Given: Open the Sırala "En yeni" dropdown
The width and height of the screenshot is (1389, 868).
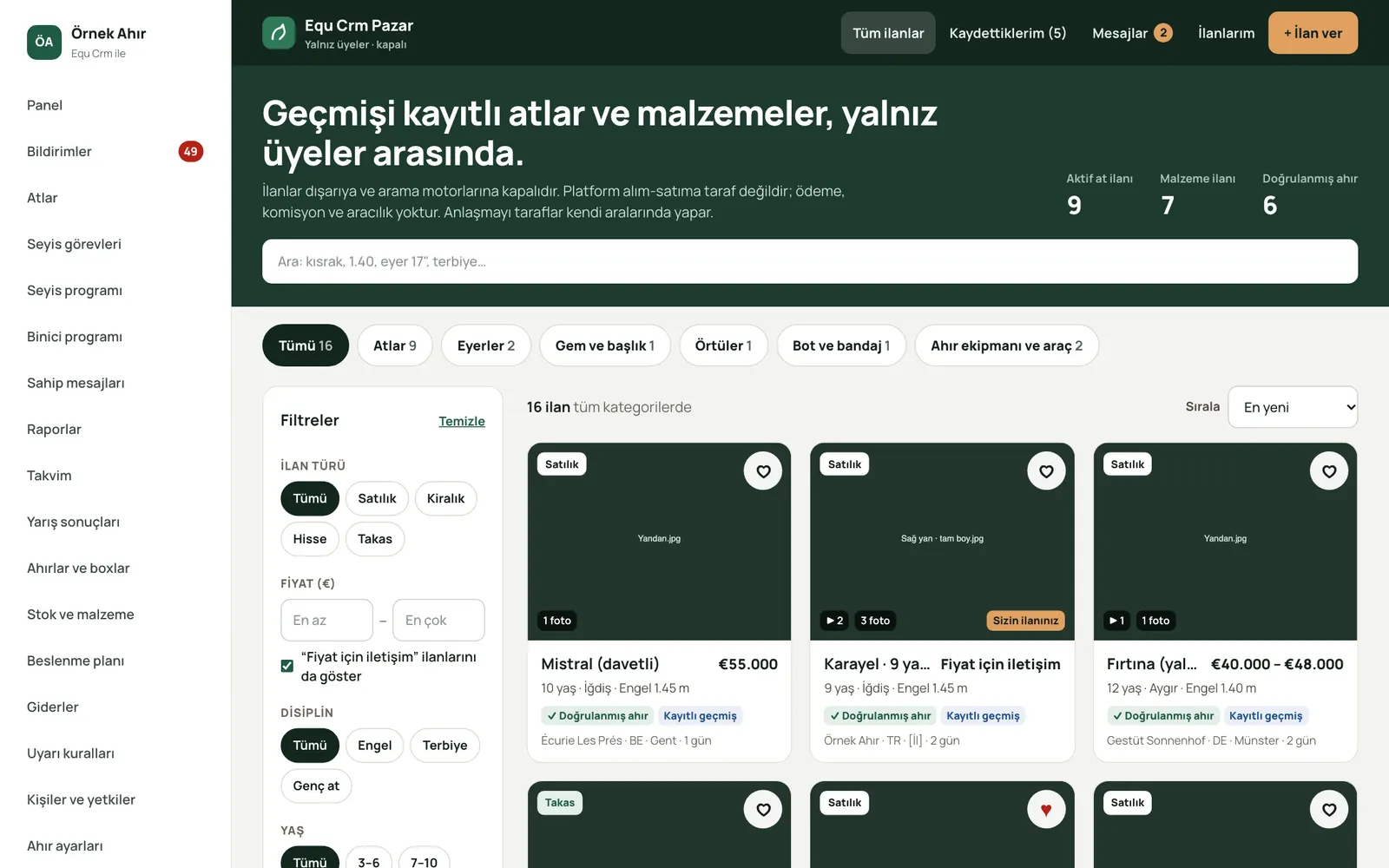Looking at the screenshot, I should [x=1293, y=407].
